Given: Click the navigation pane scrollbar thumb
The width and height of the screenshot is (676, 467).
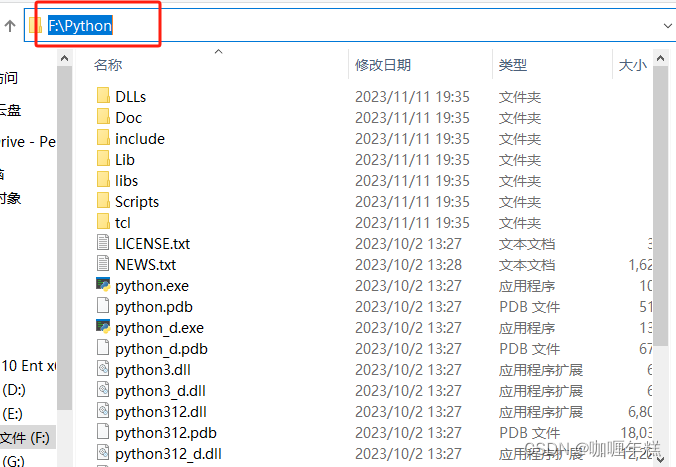Looking at the screenshot, I should (x=65, y=238).
